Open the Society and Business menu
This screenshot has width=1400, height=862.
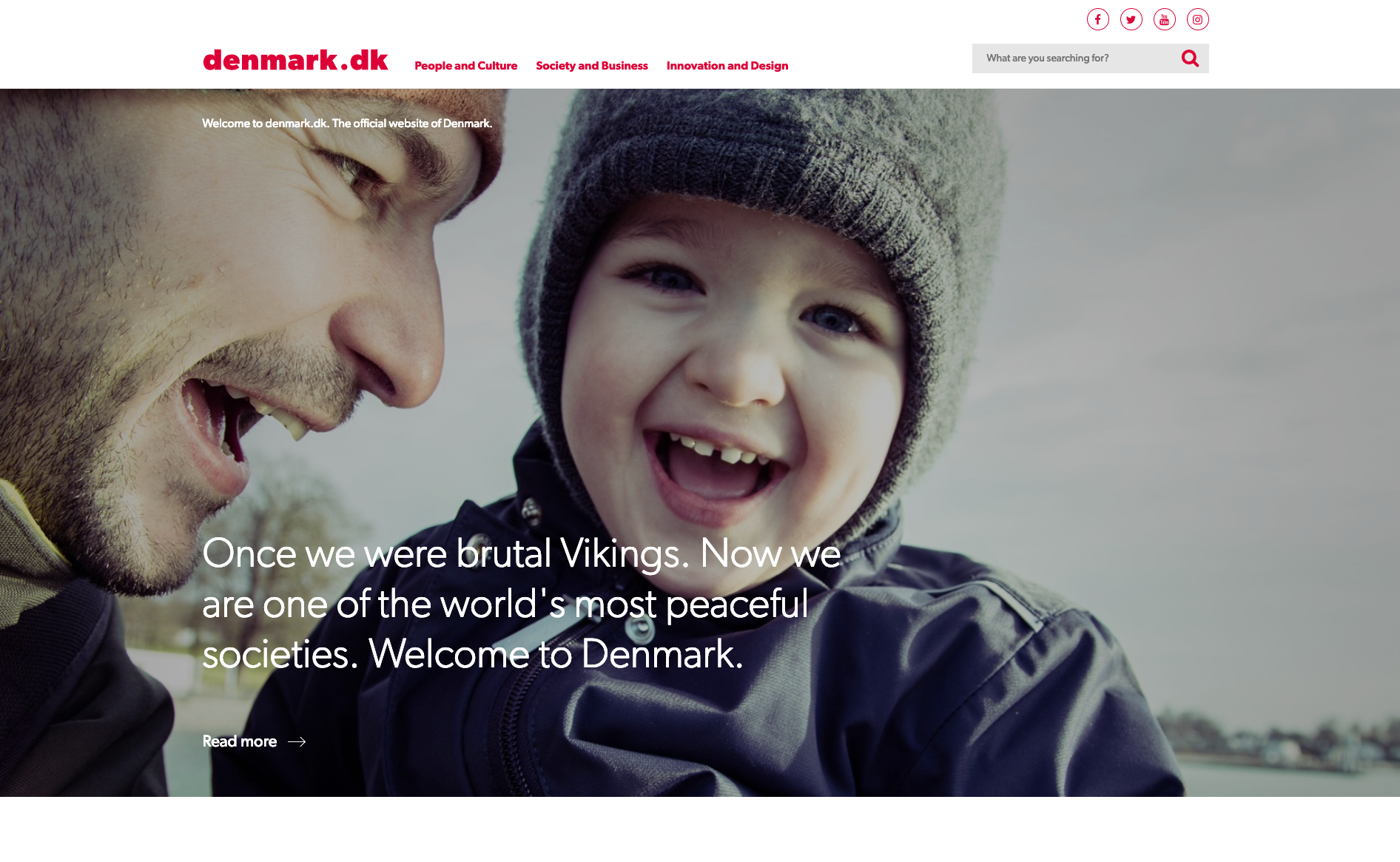click(592, 66)
